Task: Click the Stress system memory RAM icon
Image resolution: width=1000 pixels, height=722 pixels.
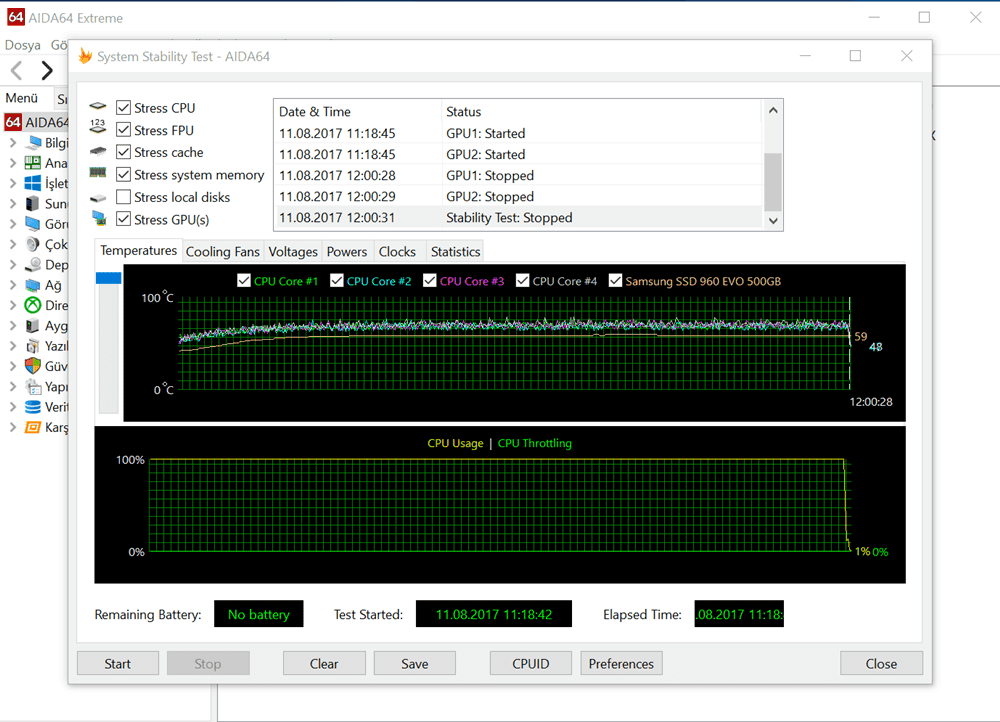Action: [x=97, y=175]
